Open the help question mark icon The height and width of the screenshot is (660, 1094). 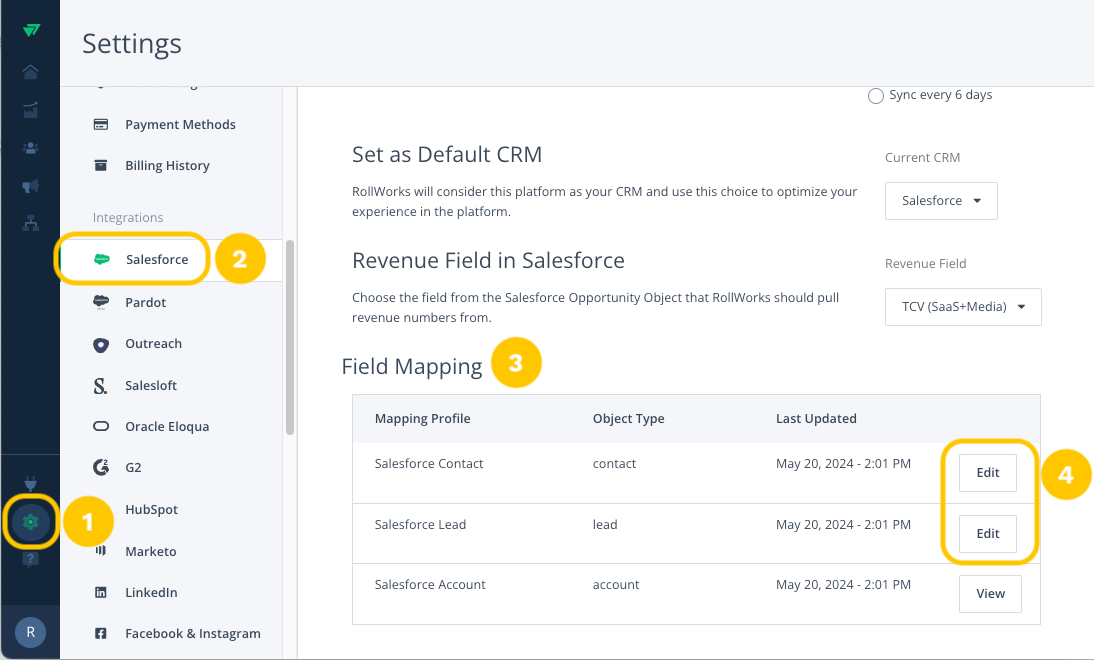coord(30,559)
